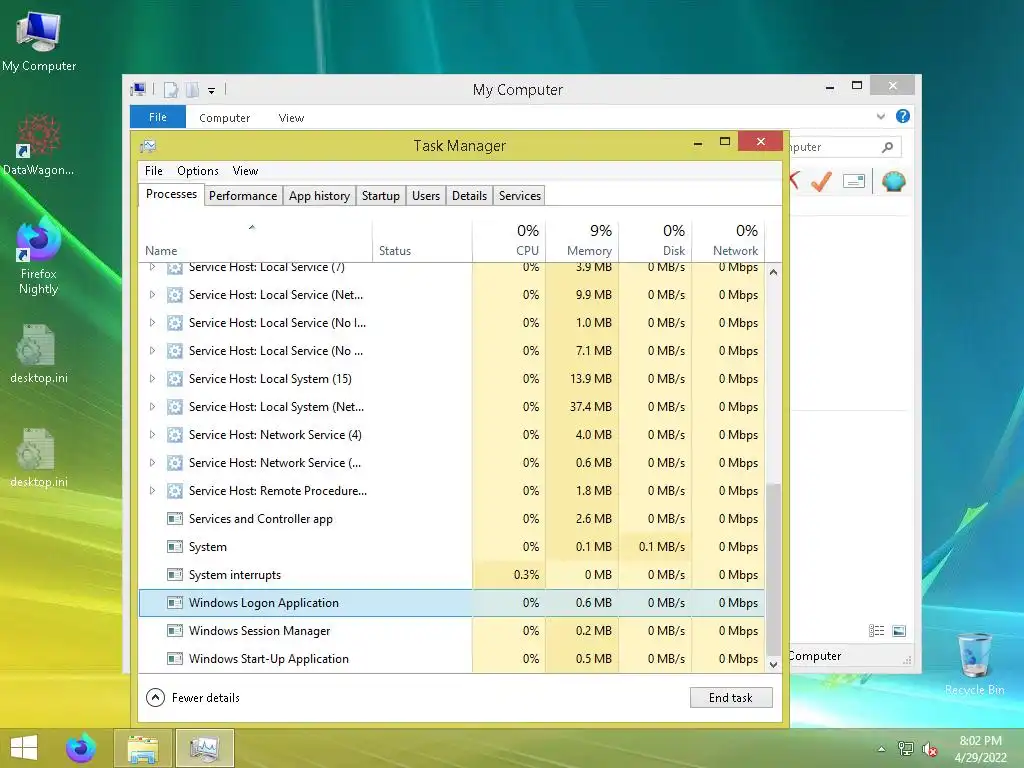Expand Service Host: Local Service (No I... row
This screenshot has width=1024, height=768.
(152, 323)
